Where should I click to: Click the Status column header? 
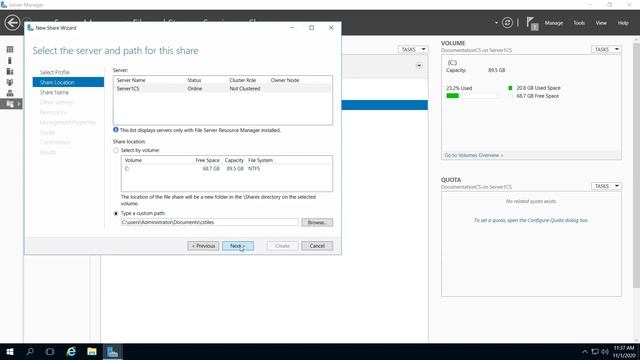194,80
